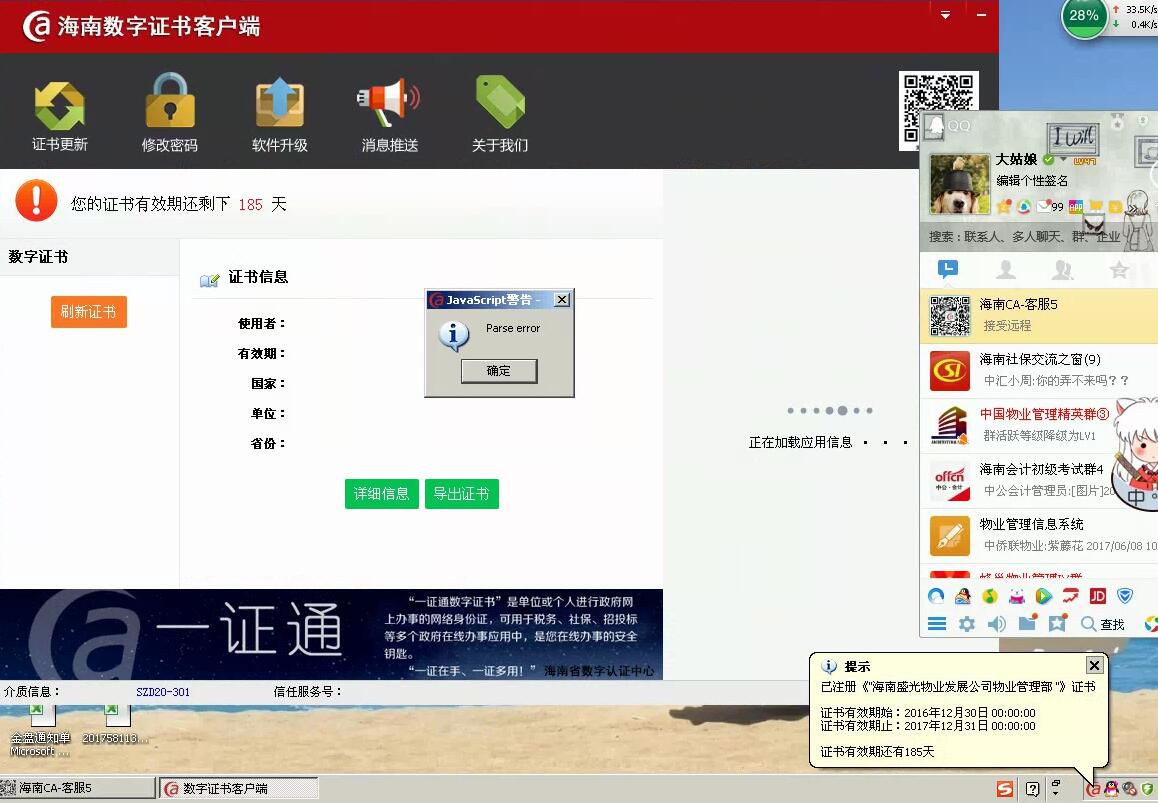The image size is (1158, 803).
Task: Open the colorful APP icon in QQ panel
Action: 1076,206
